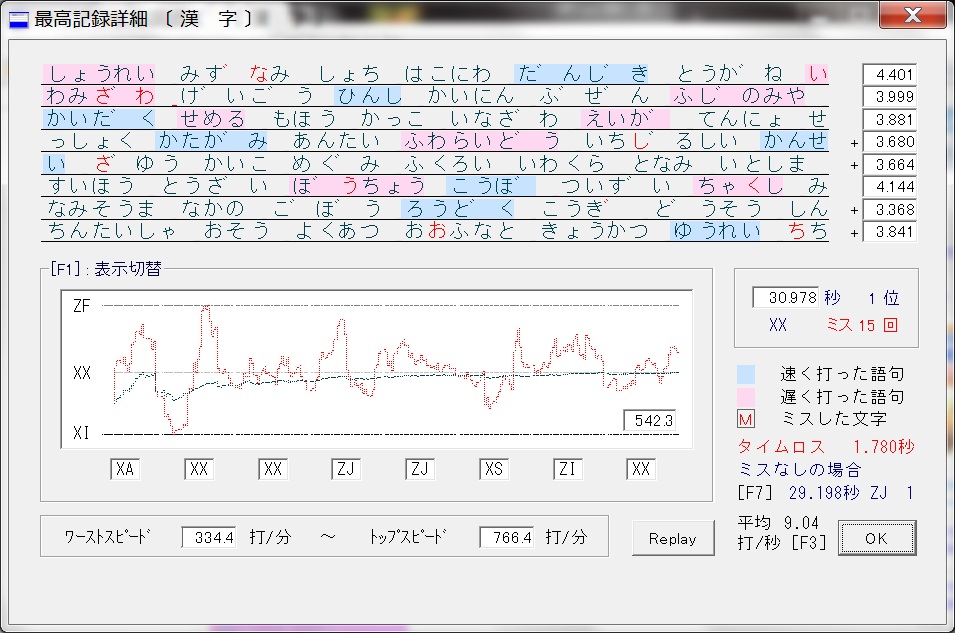The image size is (955, 633).
Task: Close the 最高記録詳細 dialog window
Action: point(911,16)
